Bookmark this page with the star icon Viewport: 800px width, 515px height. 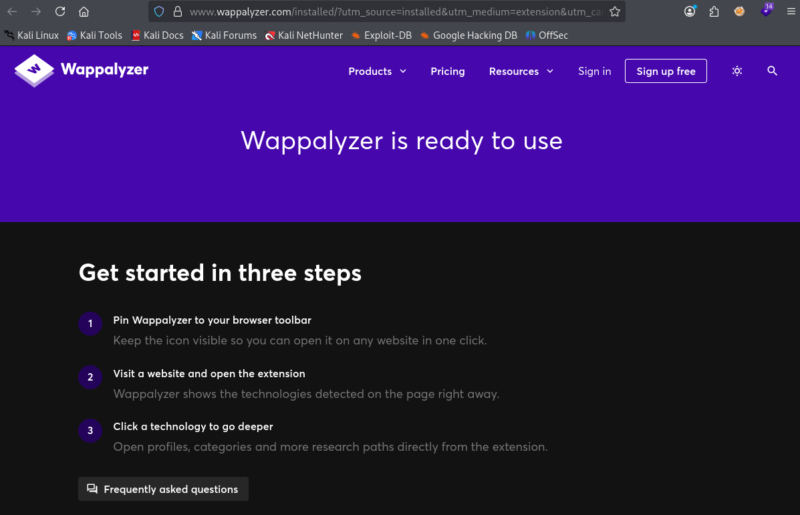615,11
